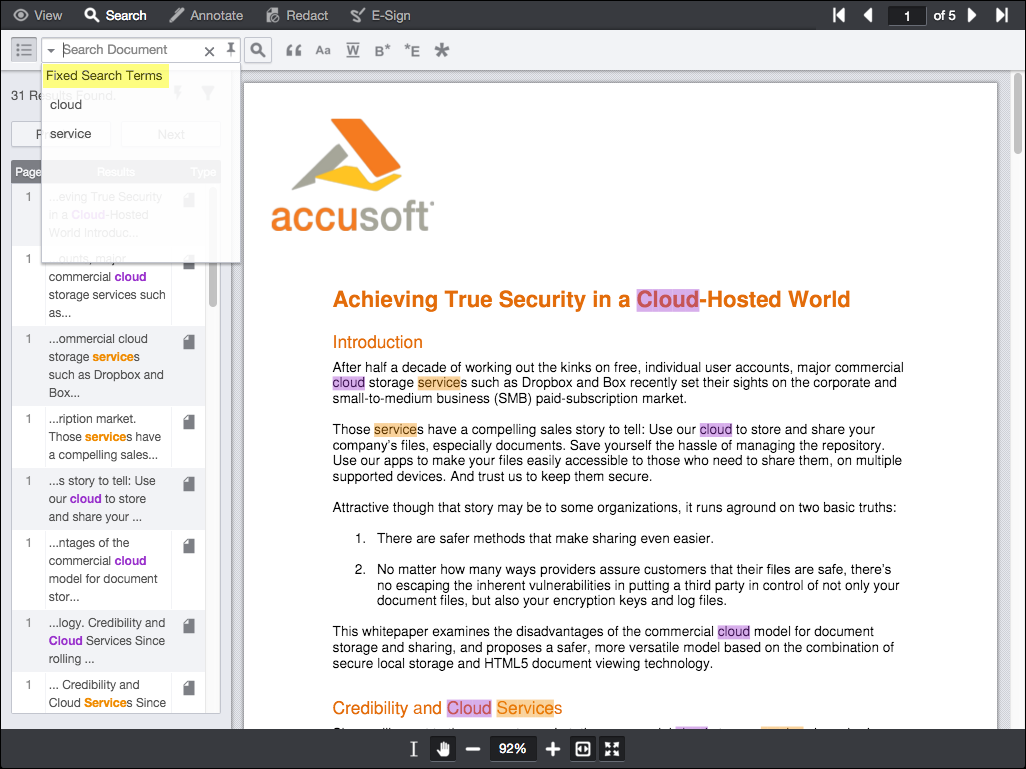Zoom out with the minus button
1026x769 pixels.
(473, 749)
